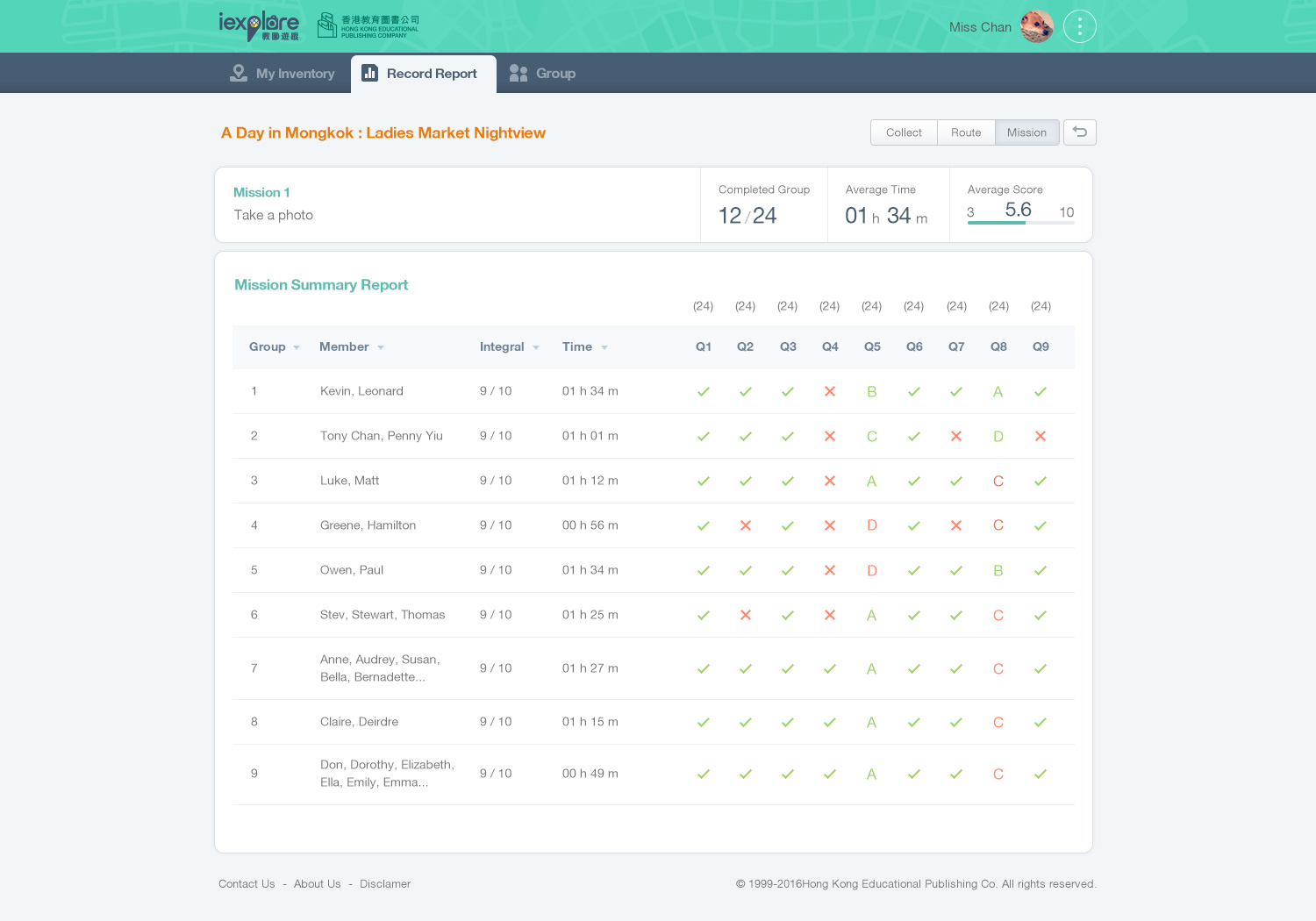
Task: Open the three-dot options menu
Action: point(1079,26)
